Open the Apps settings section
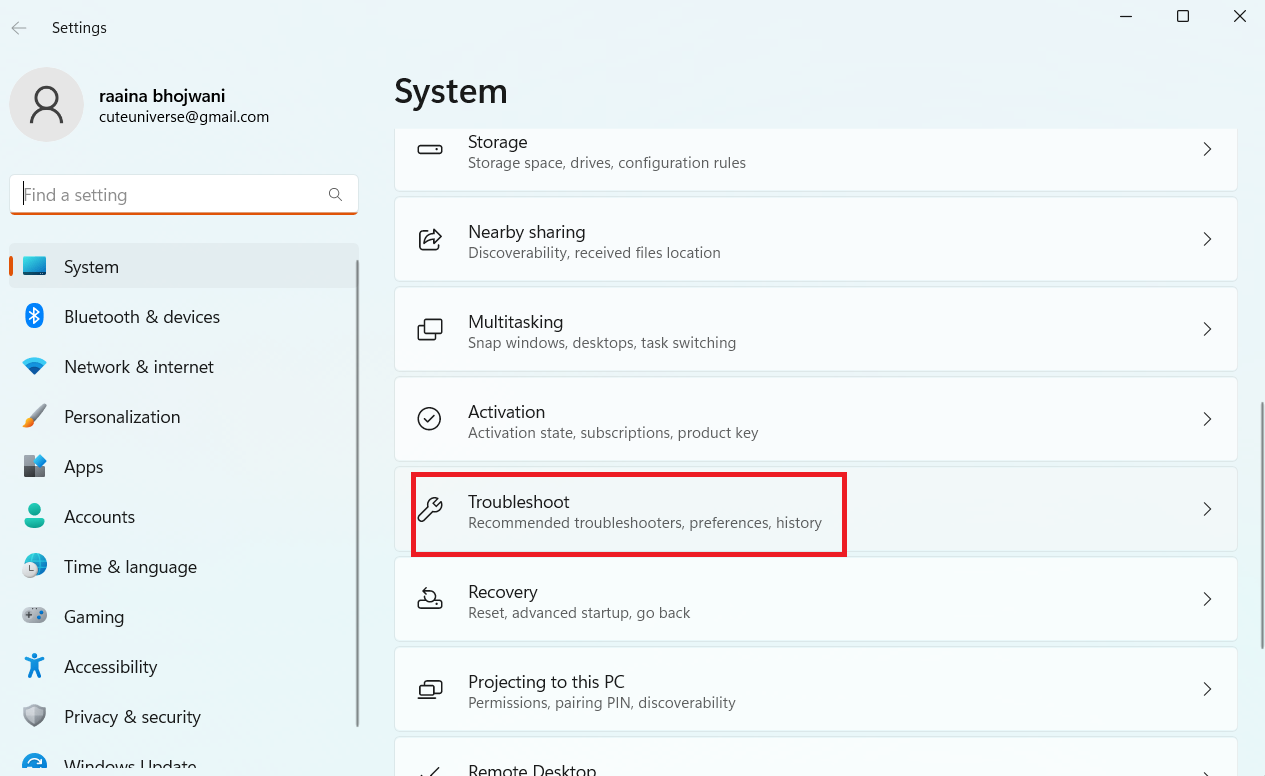This screenshot has width=1265, height=776. pyautogui.click(x=84, y=467)
